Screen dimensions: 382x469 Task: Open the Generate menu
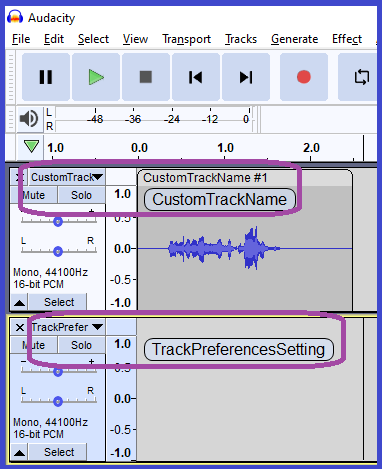click(x=294, y=39)
